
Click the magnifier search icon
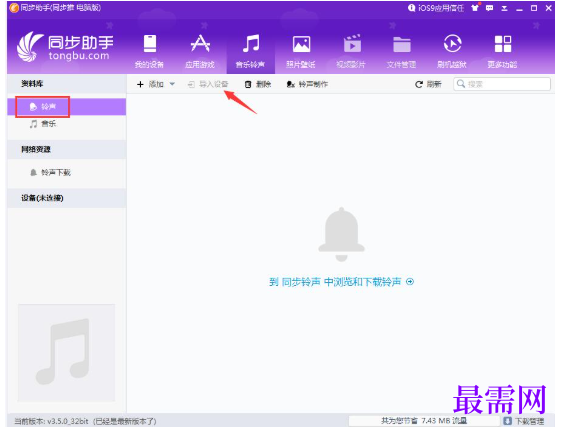click(461, 84)
